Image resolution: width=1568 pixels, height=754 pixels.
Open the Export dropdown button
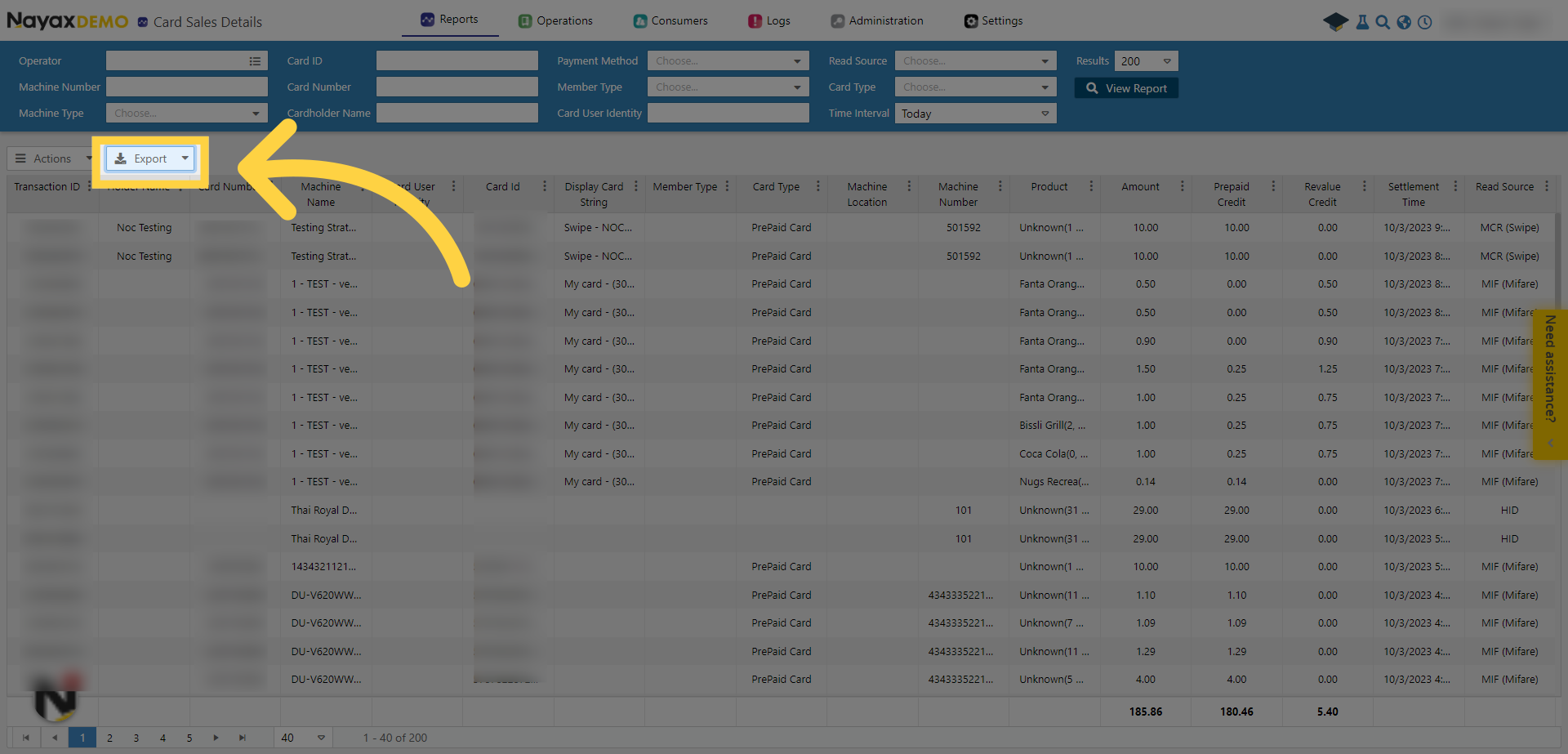150,158
